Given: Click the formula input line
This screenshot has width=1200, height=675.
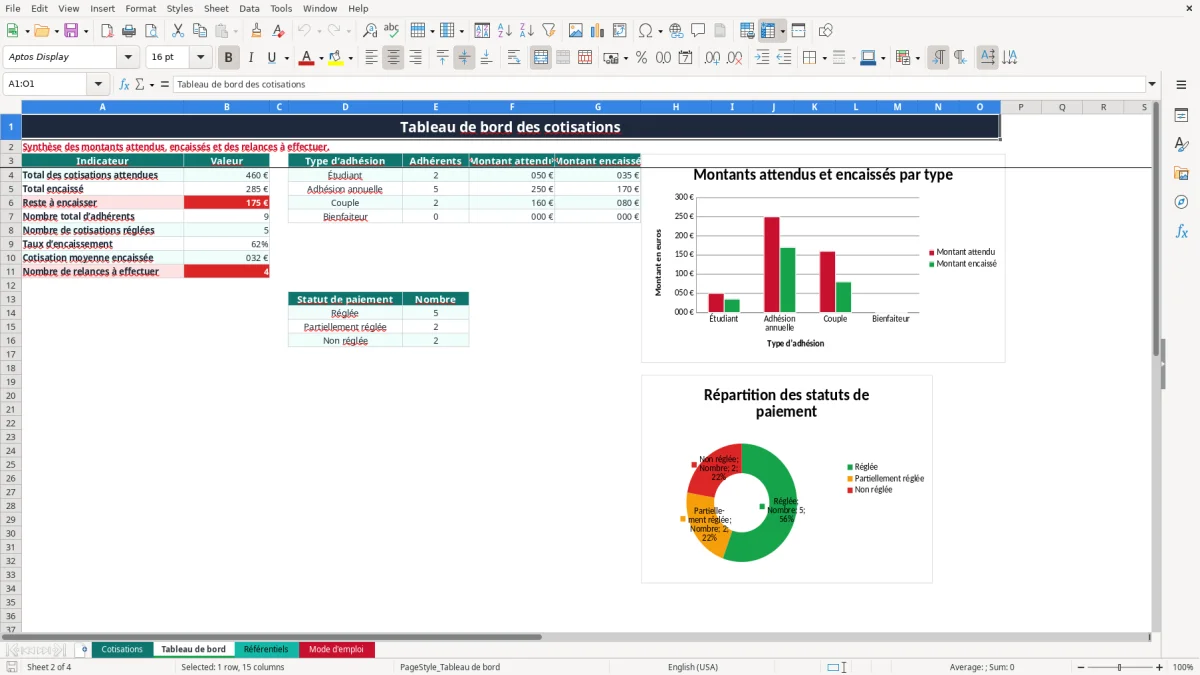Looking at the screenshot, I should tap(658, 84).
